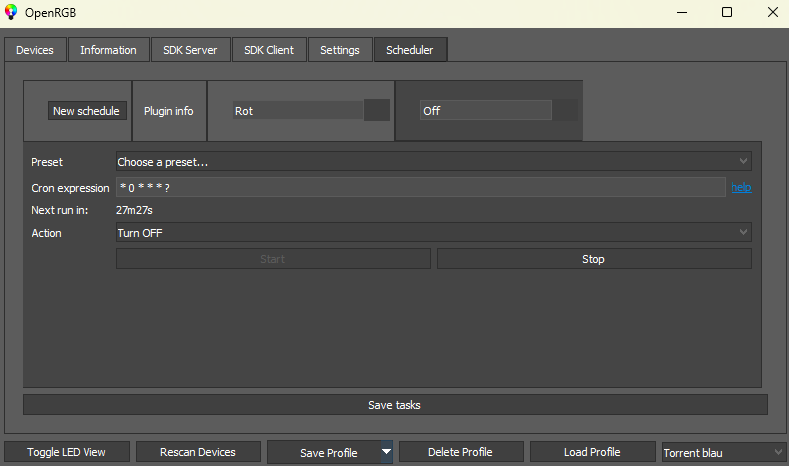Rescan Devices
This screenshot has height=466, width=789.
pyautogui.click(x=198, y=452)
